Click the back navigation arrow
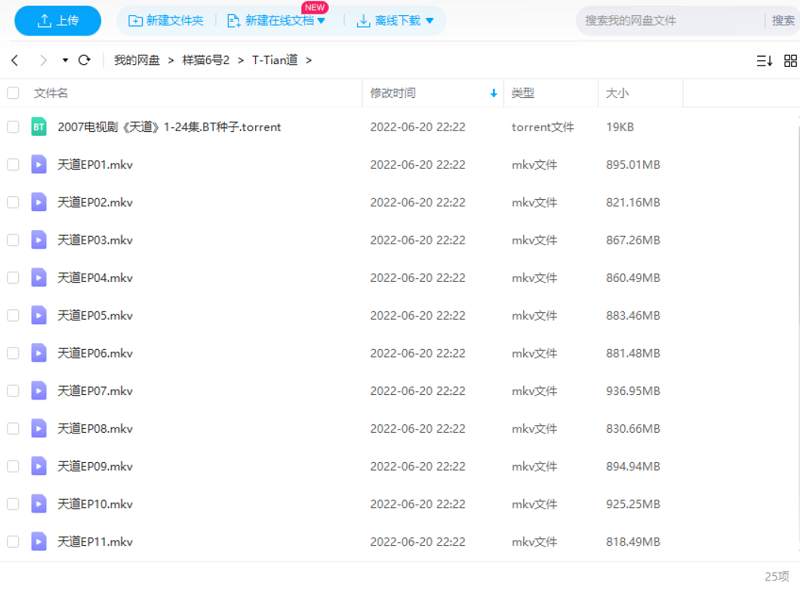Image resolution: width=800 pixels, height=591 pixels. pyautogui.click(x=14, y=61)
